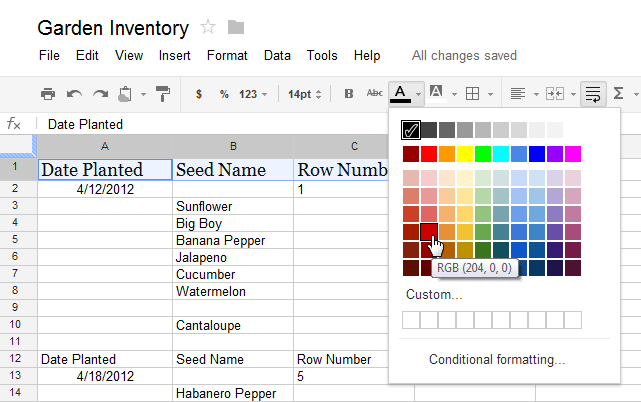Viewport: 641px width, 402px height.
Task: Click cell containing Sunflower
Action: 233,206
